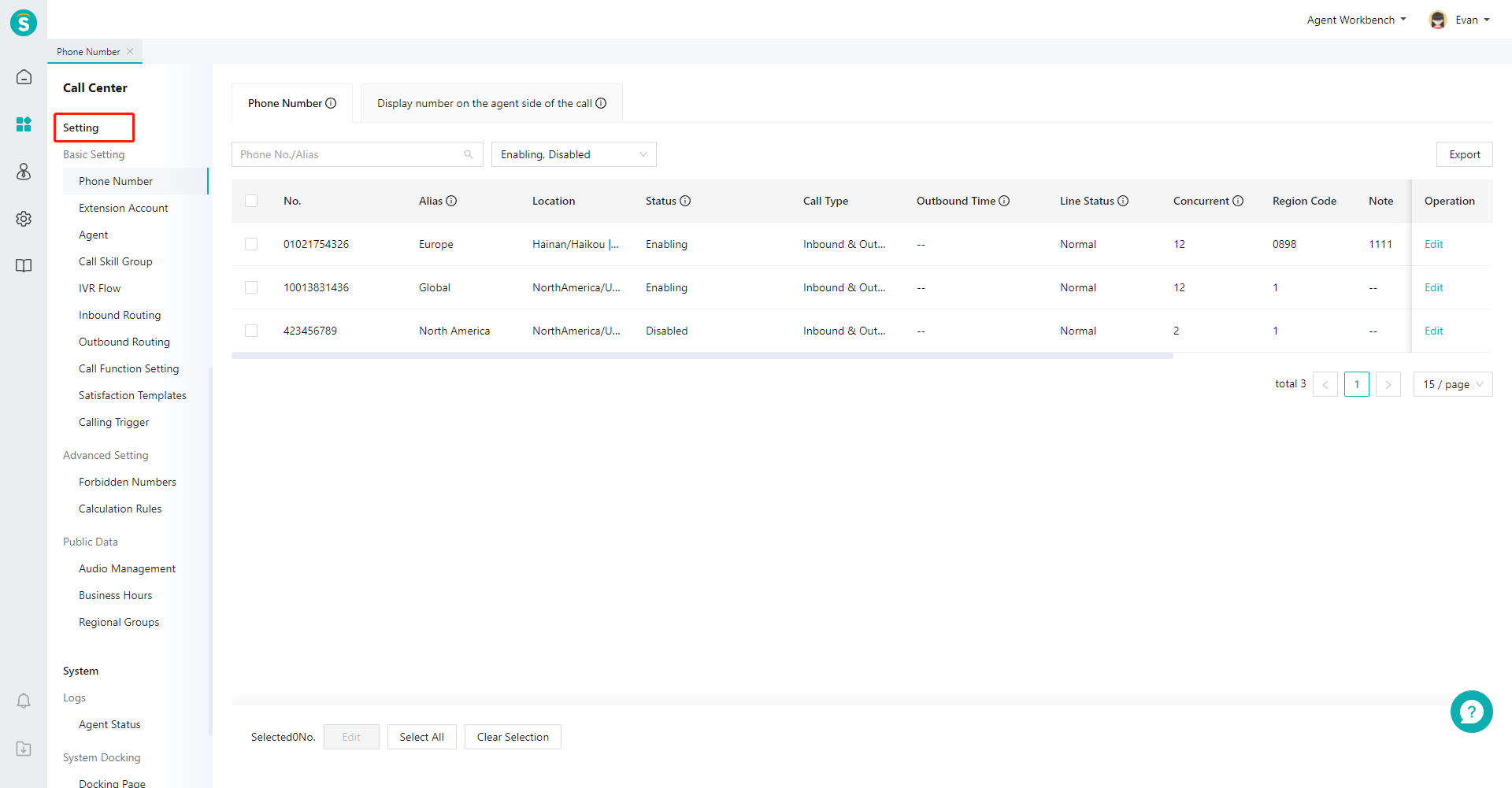Click the Setting section heading
This screenshot has width=1512, height=788.
pos(81,128)
